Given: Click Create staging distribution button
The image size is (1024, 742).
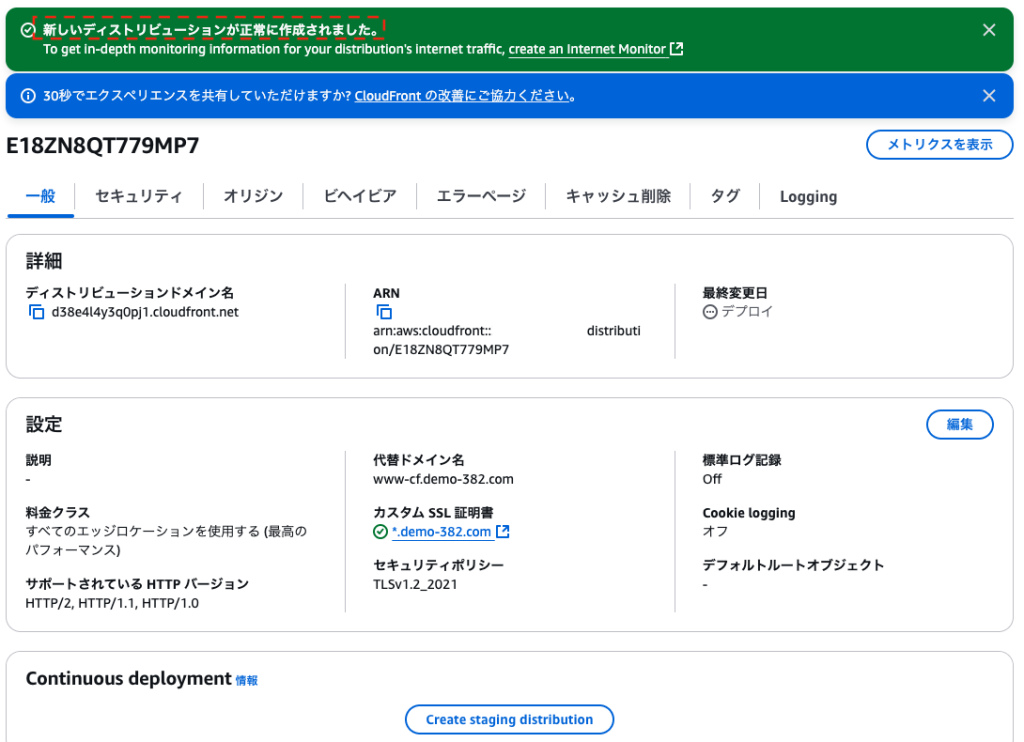Looking at the screenshot, I should coord(509,719).
